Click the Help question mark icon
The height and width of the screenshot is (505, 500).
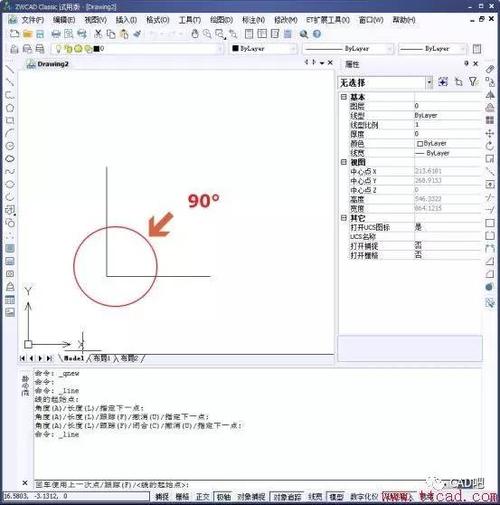317,34
